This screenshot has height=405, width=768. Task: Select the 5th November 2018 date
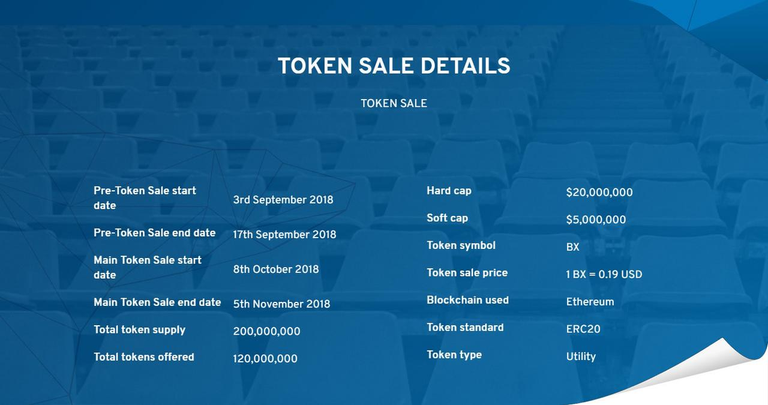[281, 304]
